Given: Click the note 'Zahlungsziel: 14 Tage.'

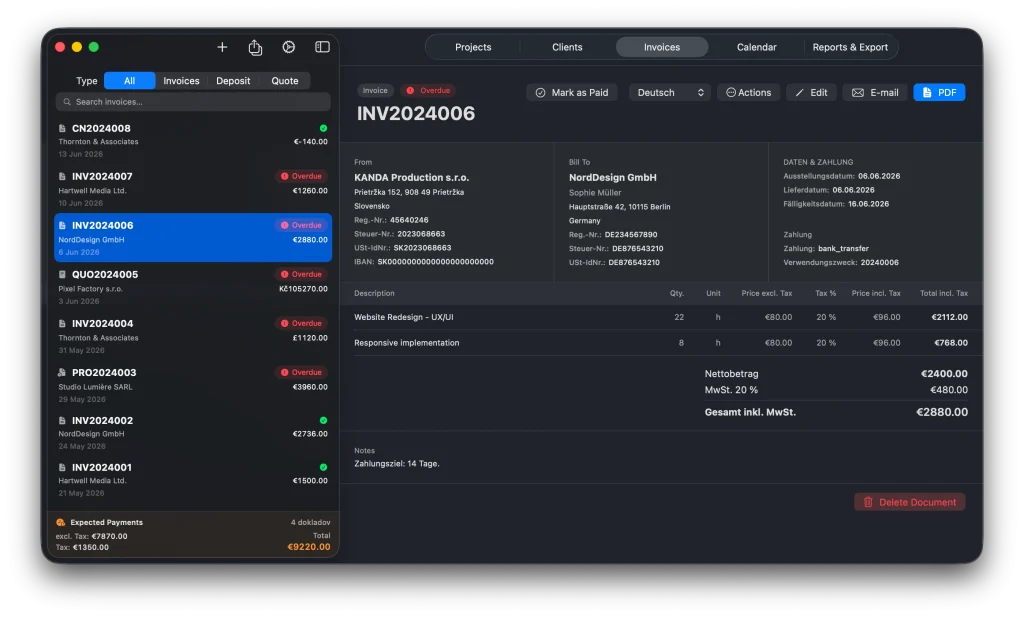Looking at the screenshot, I should pos(396,464).
